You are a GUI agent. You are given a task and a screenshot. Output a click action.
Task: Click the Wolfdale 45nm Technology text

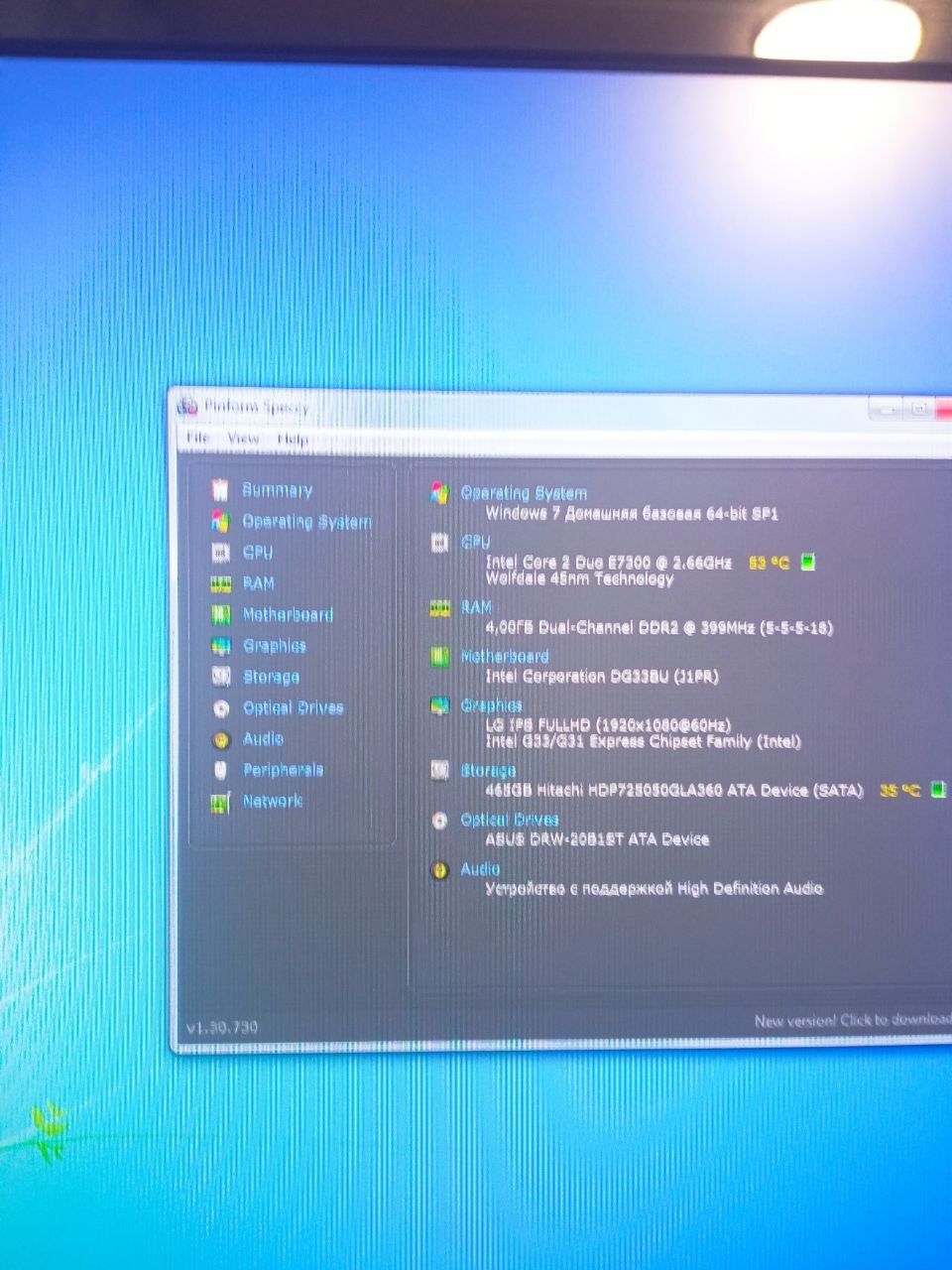click(579, 578)
